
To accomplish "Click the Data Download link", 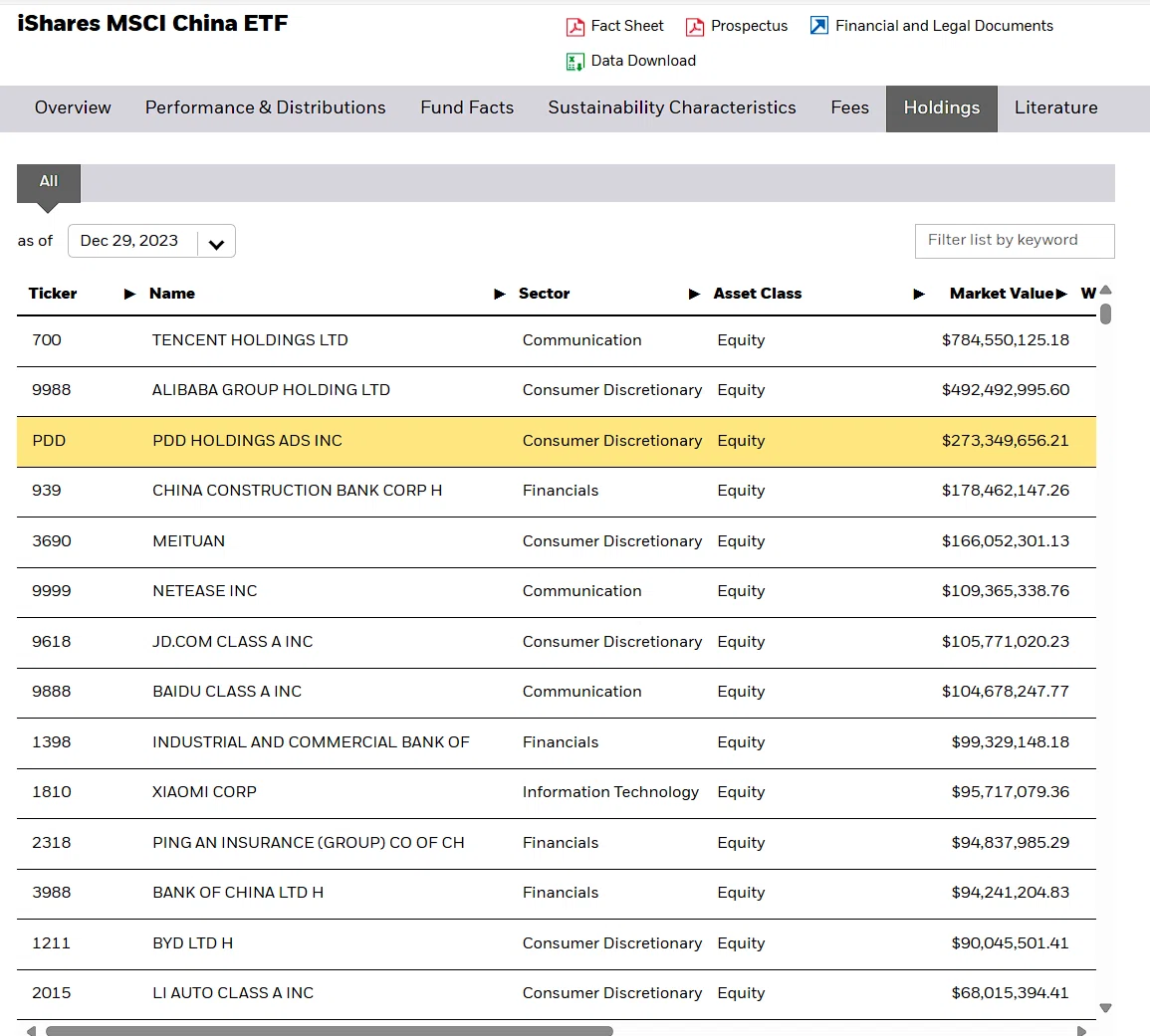I will [x=643, y=61].
